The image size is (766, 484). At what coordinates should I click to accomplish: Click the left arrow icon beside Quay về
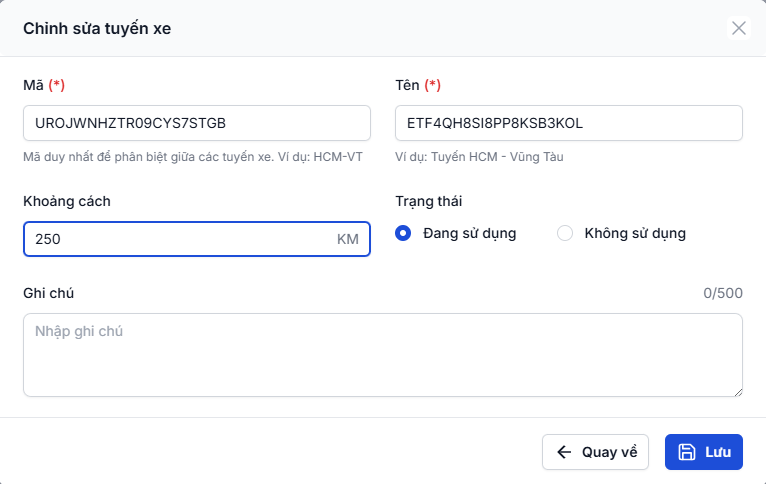(564, 452)
